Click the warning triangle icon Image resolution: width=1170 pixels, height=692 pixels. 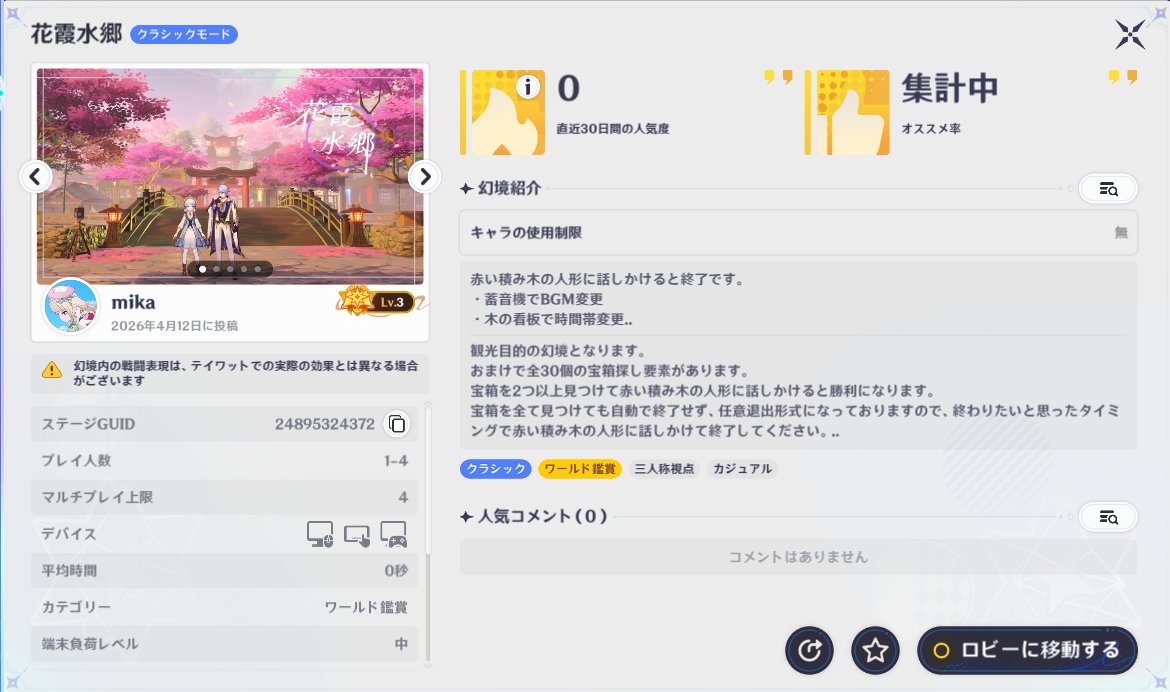(52, 370)
